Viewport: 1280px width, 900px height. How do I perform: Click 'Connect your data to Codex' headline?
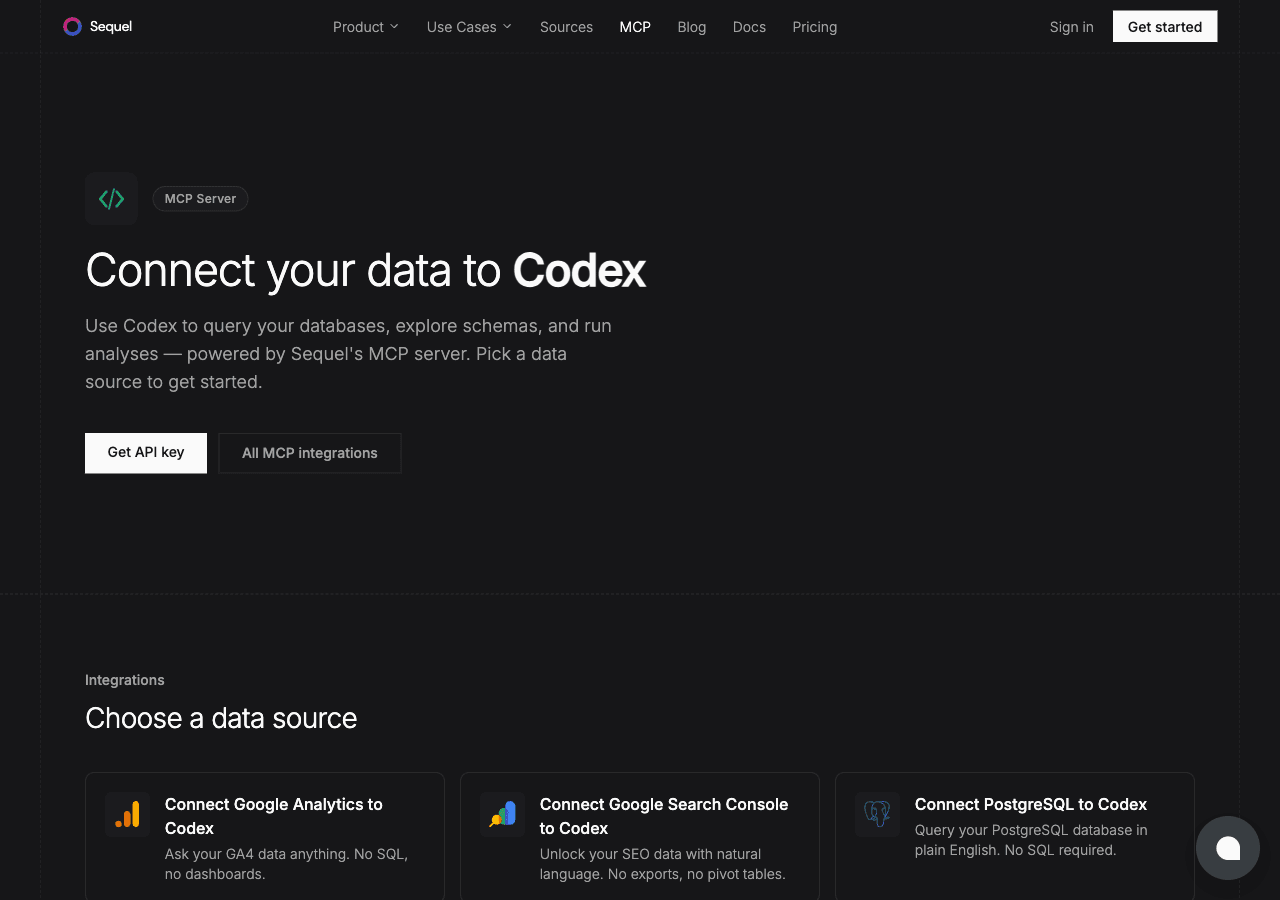[366, 271]
